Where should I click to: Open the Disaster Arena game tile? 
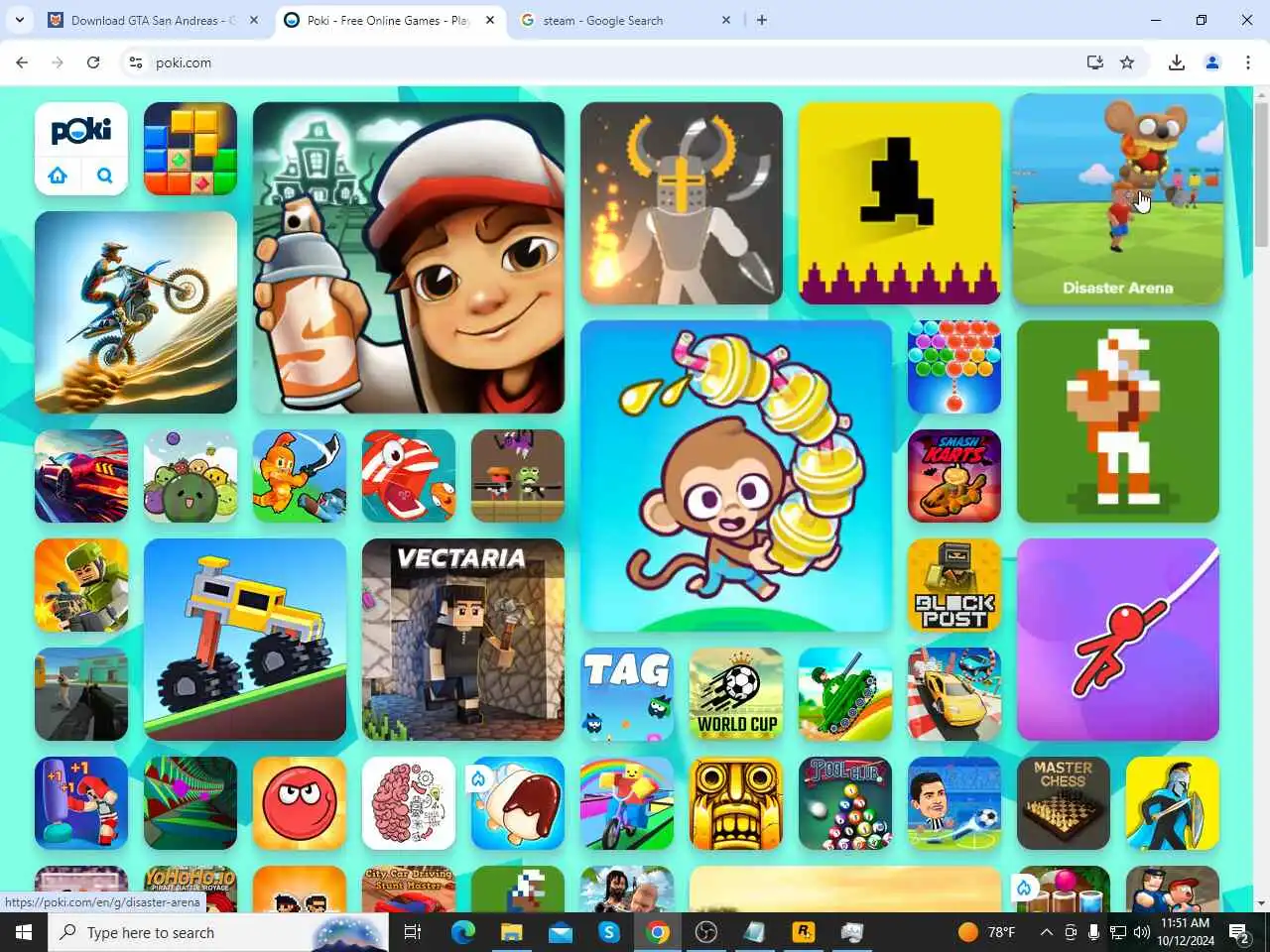click(1118, 199)
